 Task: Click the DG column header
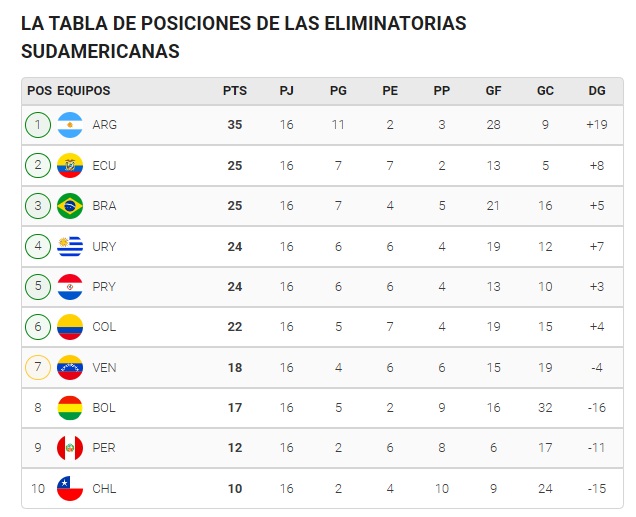tap(597, 90)
